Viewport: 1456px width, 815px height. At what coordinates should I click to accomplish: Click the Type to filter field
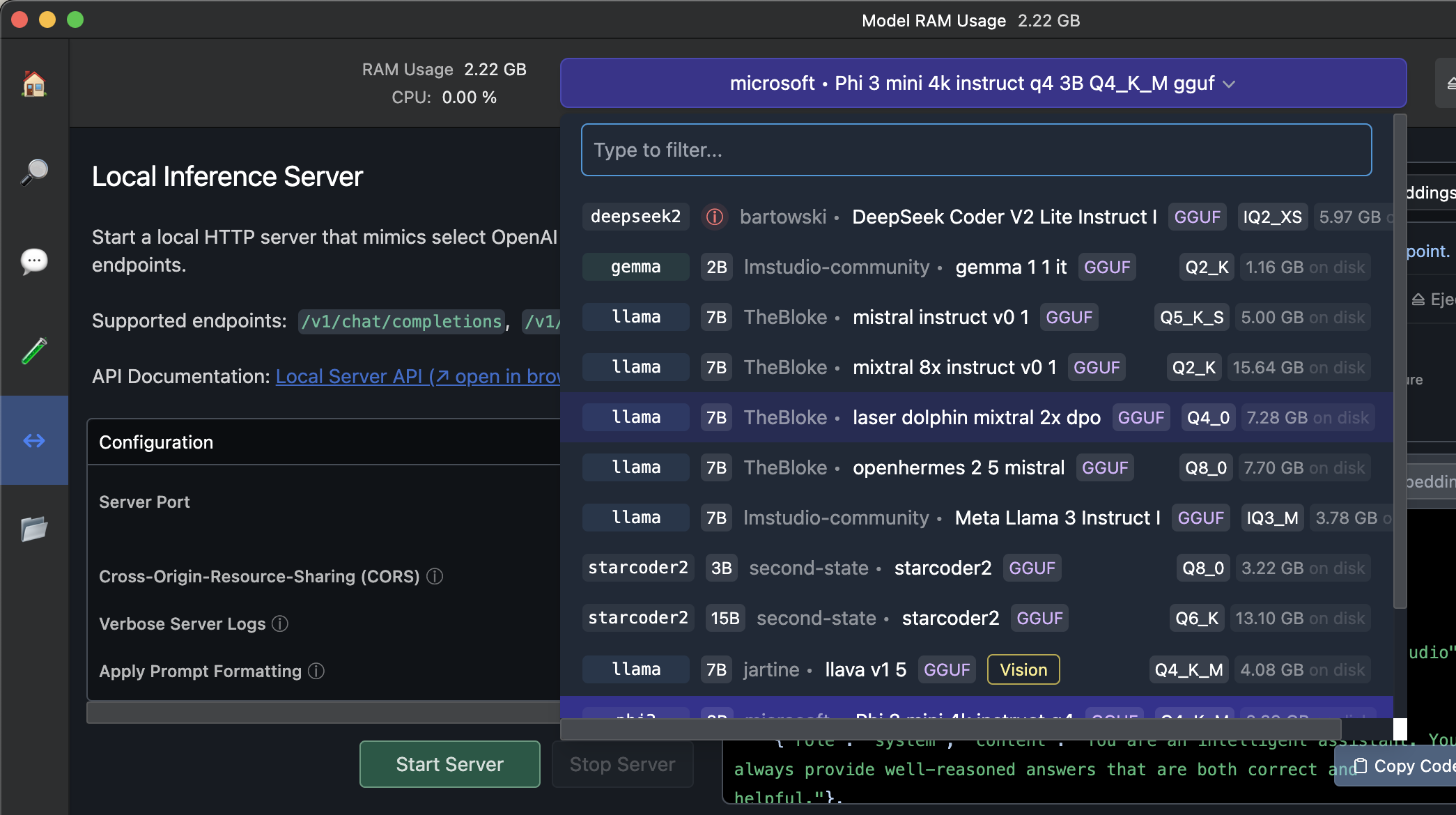point(975,150)
